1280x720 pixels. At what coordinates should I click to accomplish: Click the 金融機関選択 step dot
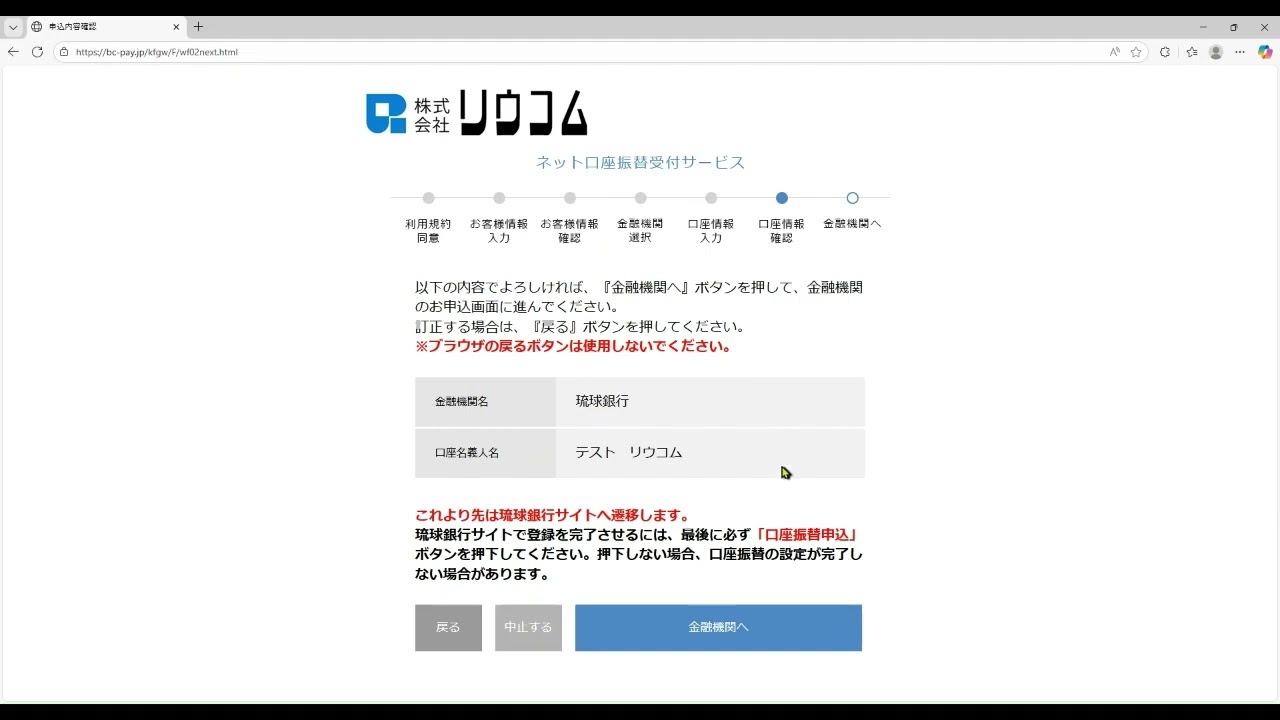tap(640, 198)
